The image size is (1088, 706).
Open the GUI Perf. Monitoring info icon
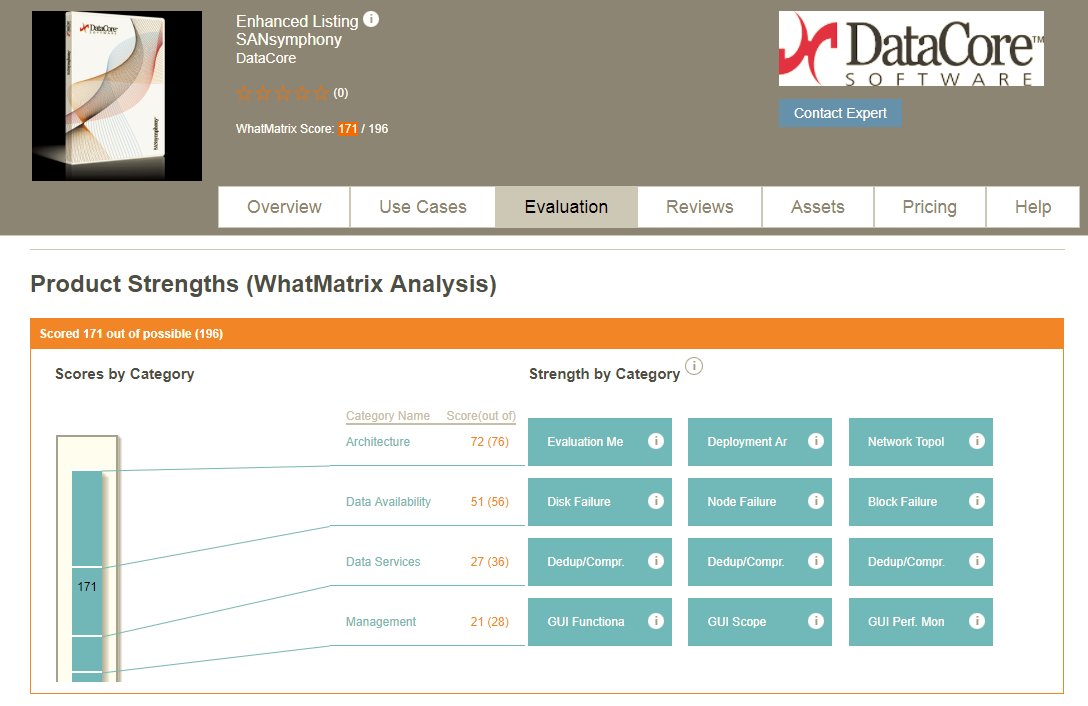pyautogui.click(x=976, y=622)
